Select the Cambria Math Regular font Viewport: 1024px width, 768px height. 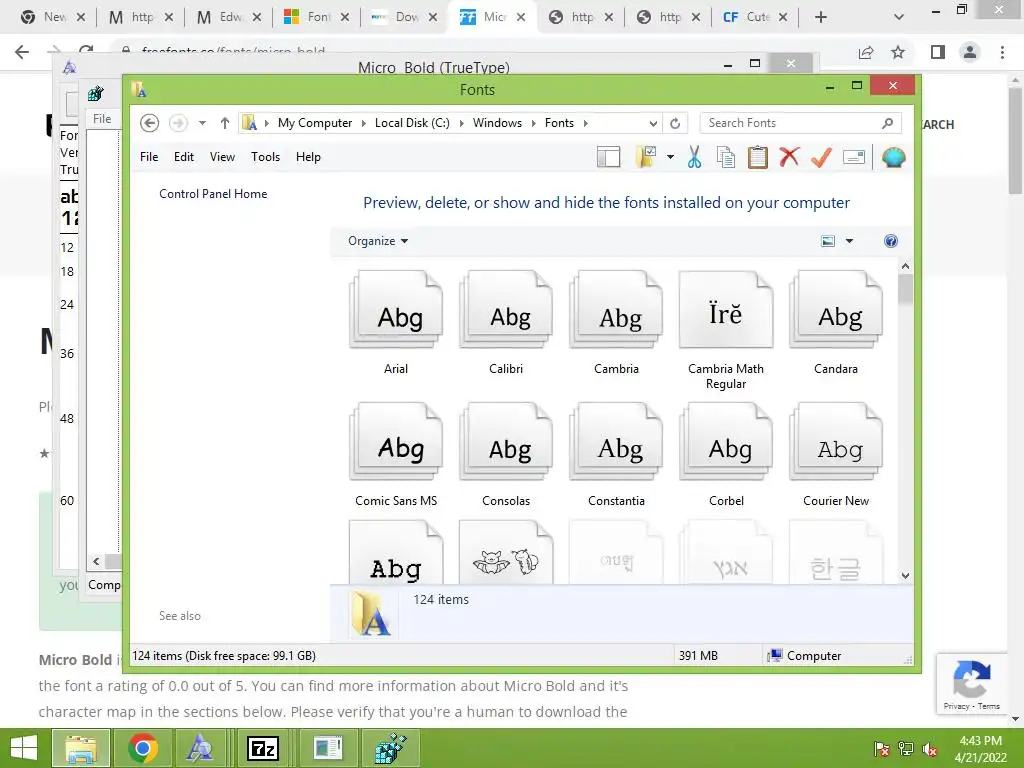click(726, 330)
